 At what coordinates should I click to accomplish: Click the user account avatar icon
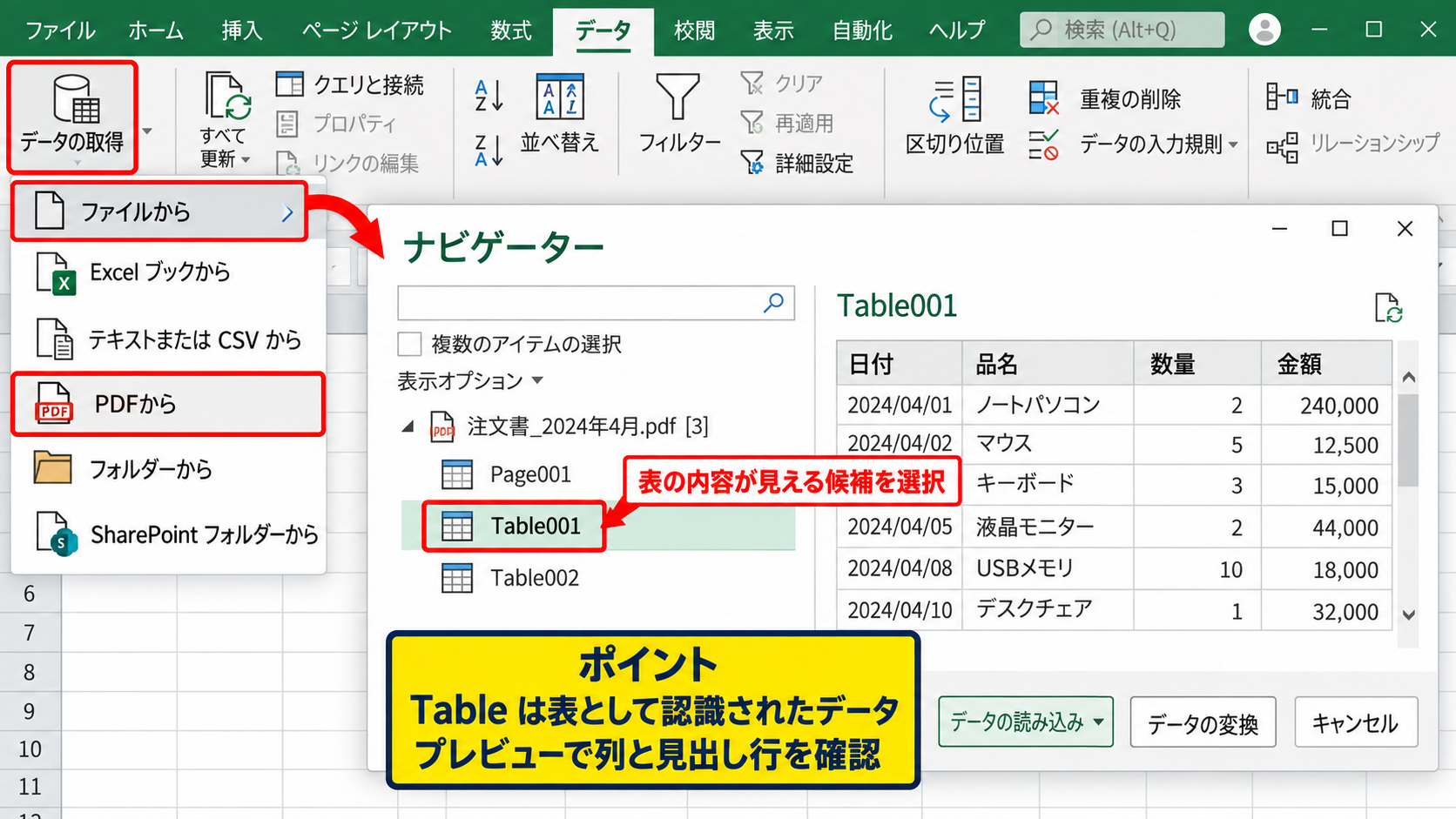pyautogui.click(x=1264, y=30)
